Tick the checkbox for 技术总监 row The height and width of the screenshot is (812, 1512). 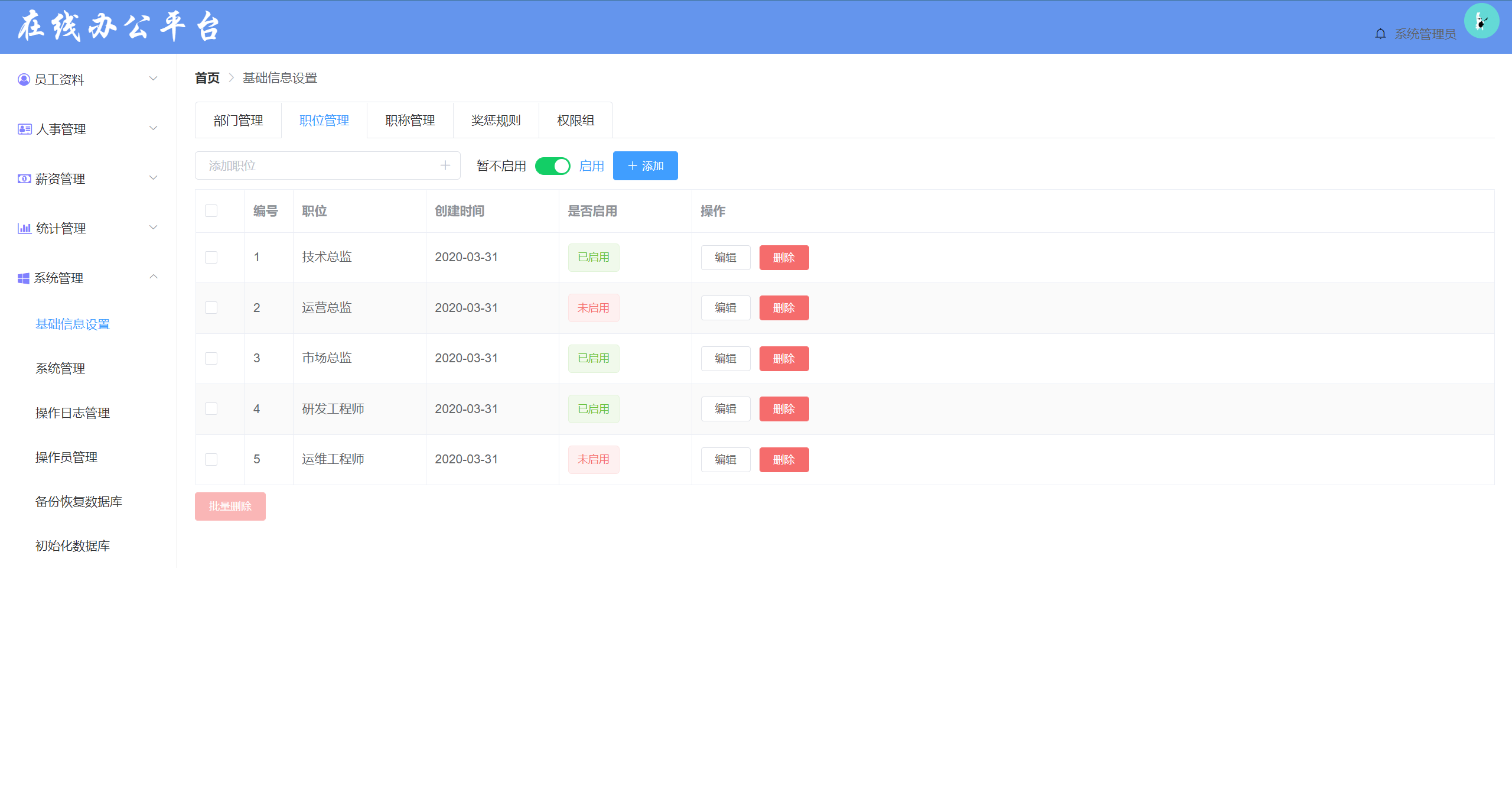pos(211,257)
